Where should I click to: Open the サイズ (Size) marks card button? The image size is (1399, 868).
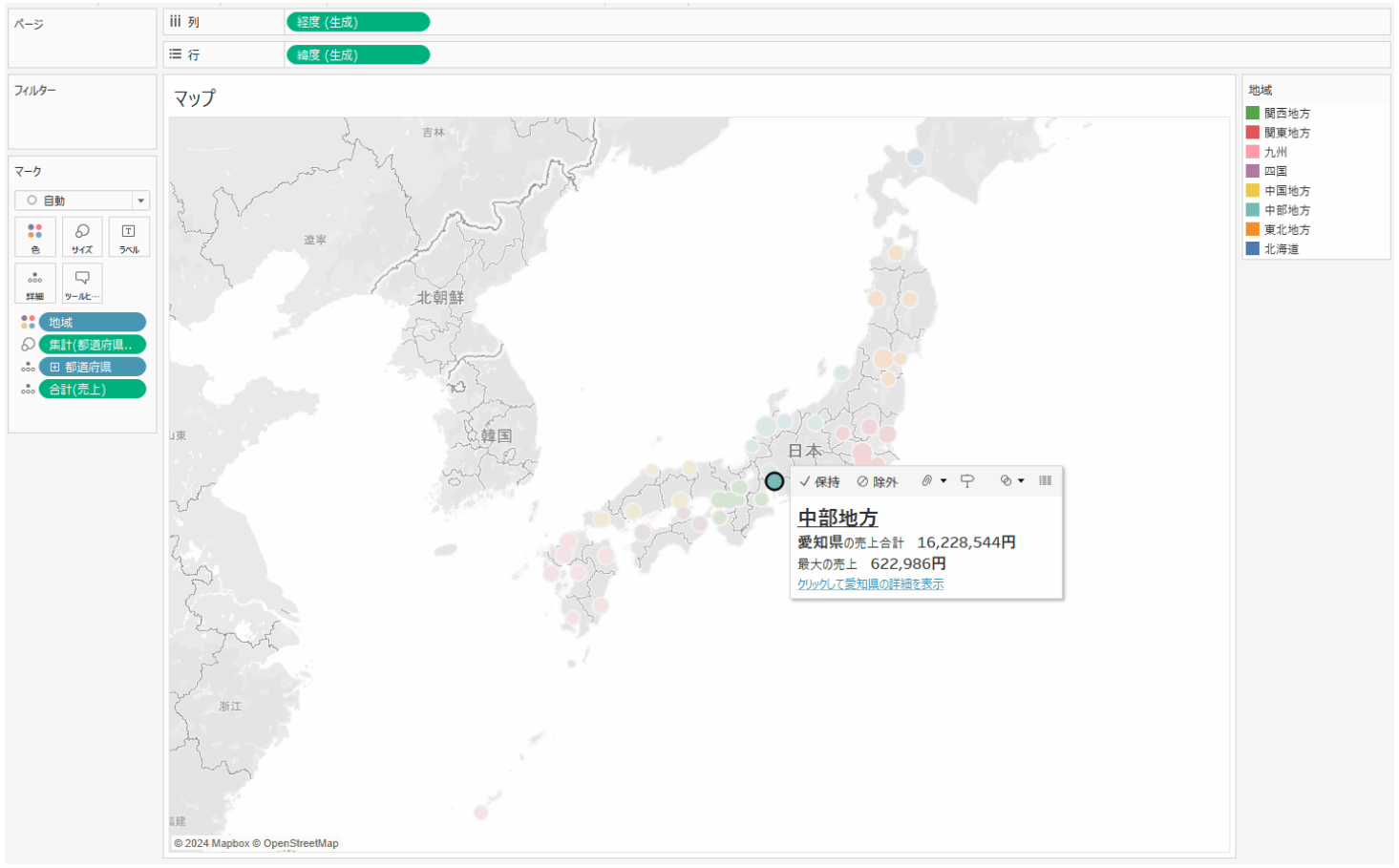pos(82,237)
